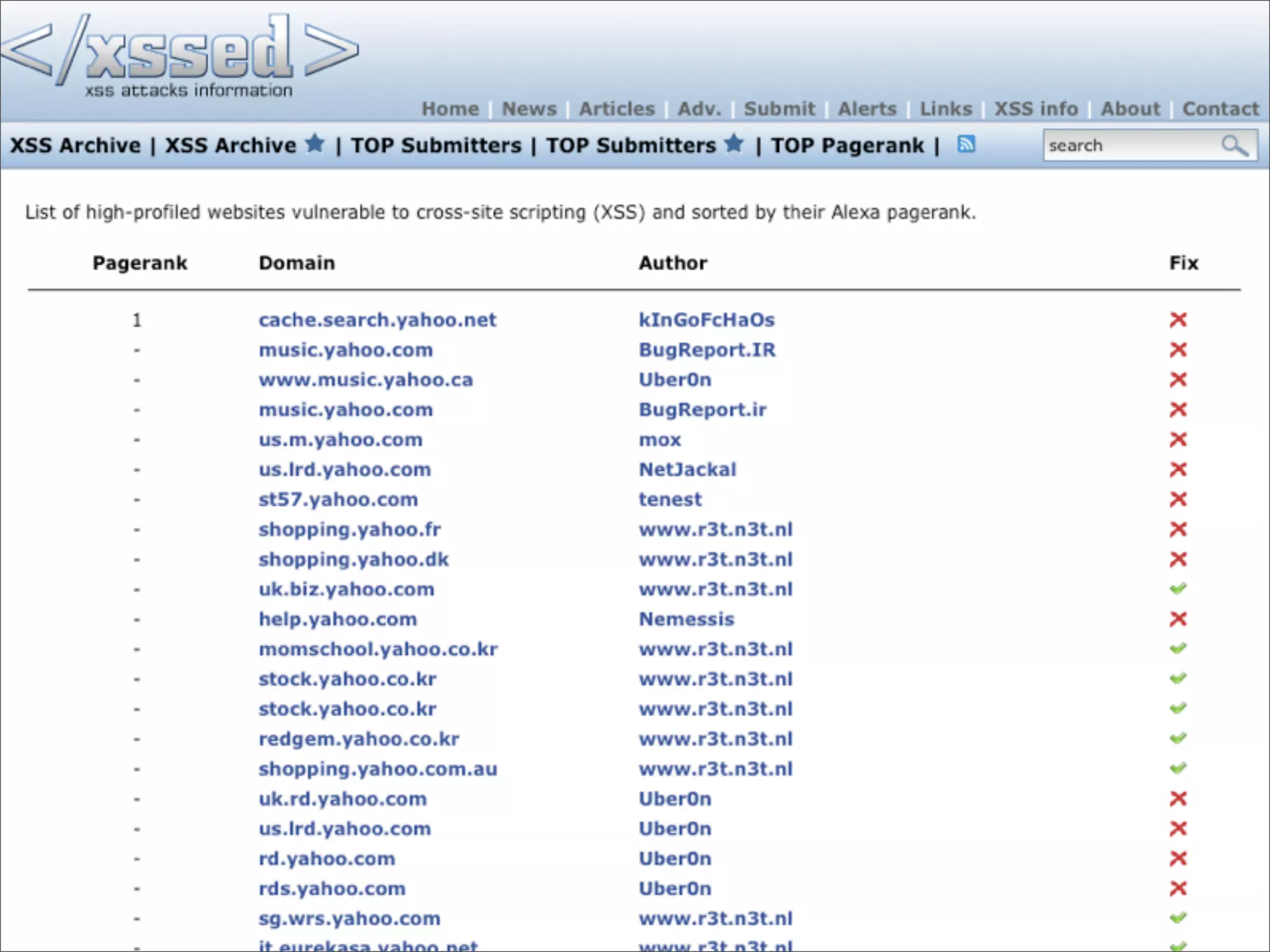Click the green check for uk.biz.yahoo.com
Image resolution: width=1270 pixels, height=952 pixels.
point(1178,589)
